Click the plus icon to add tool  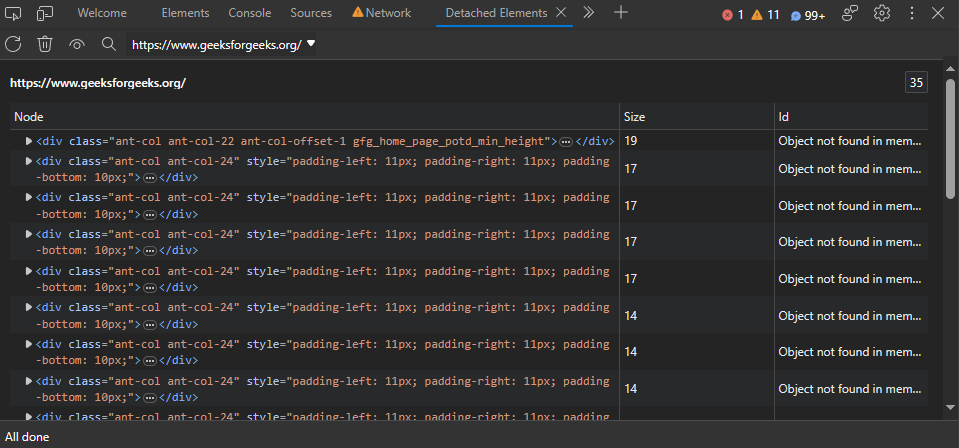coord(621,13)
